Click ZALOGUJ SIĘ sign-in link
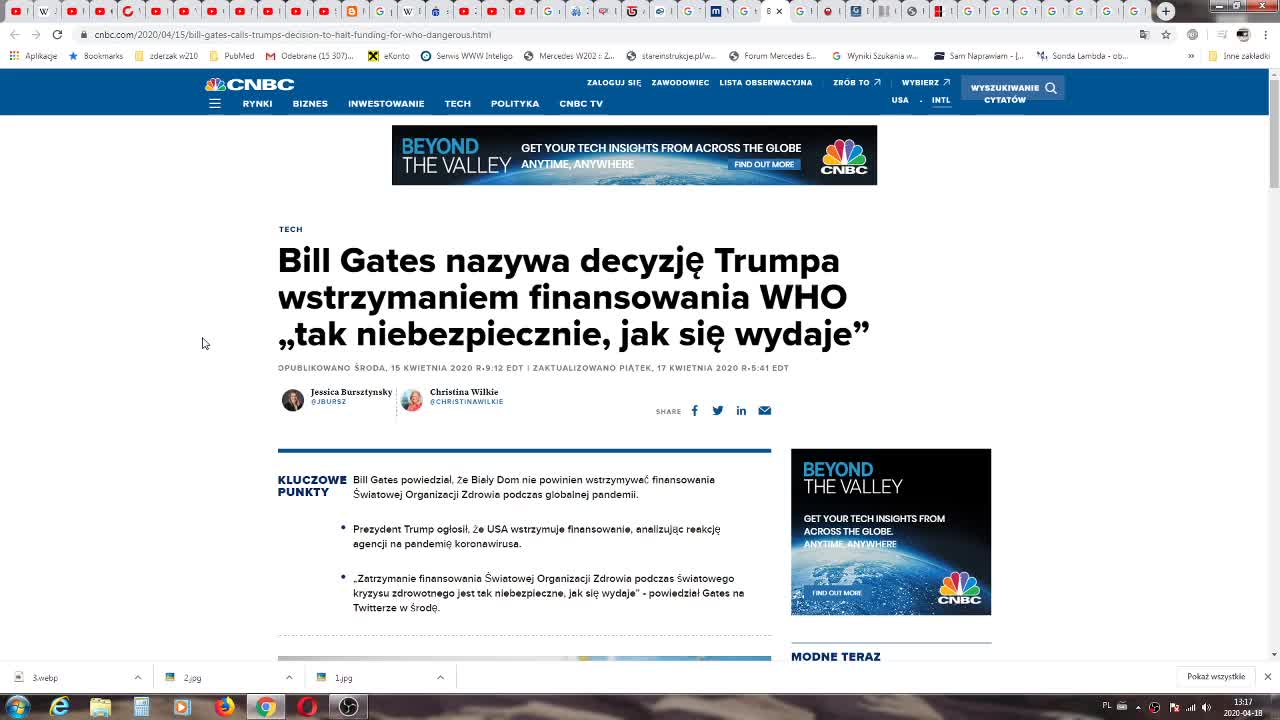The image size is (1280, 720). pos(614,83)
